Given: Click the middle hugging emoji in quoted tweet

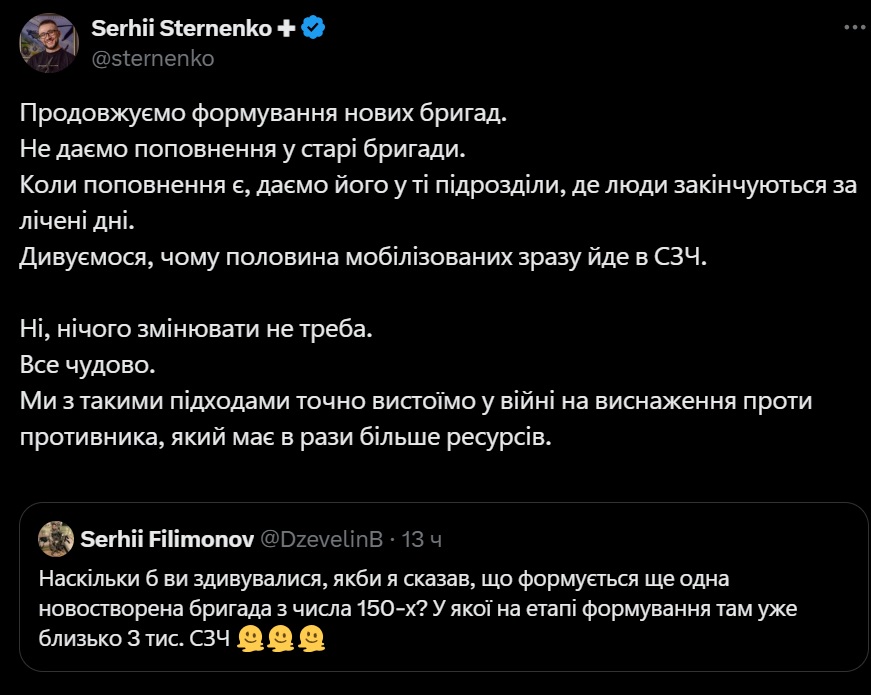Looking at the screenshot, I should (x=281, y=635).
